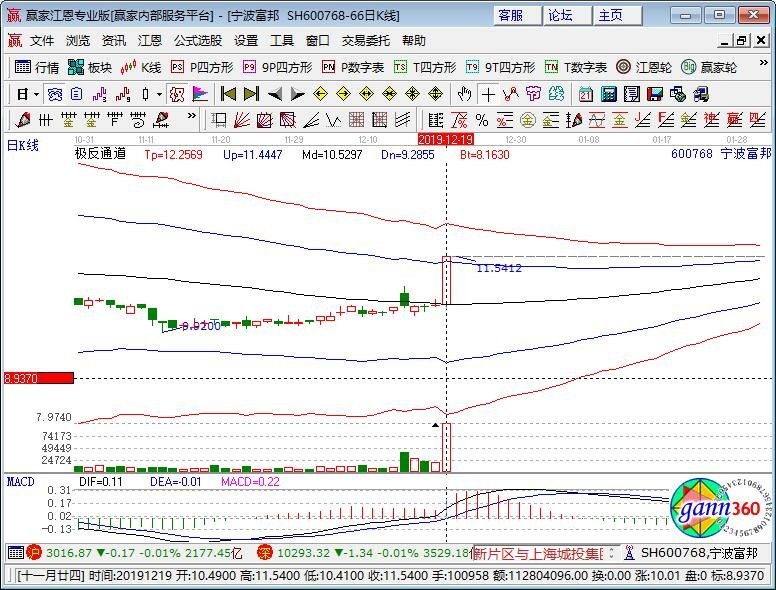The image size is (776, 590).
Task: Open the 窗口 menu
Action: pos(318,41)
